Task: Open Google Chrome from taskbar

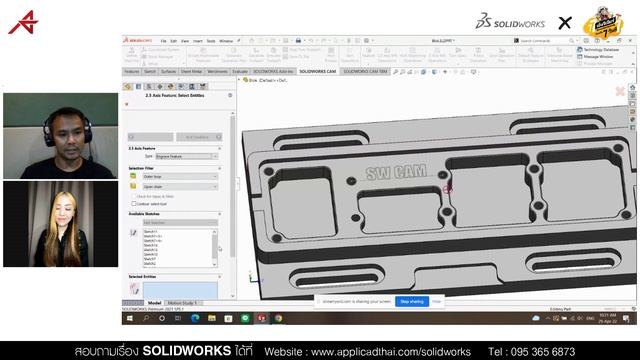Action: point(278,318)
